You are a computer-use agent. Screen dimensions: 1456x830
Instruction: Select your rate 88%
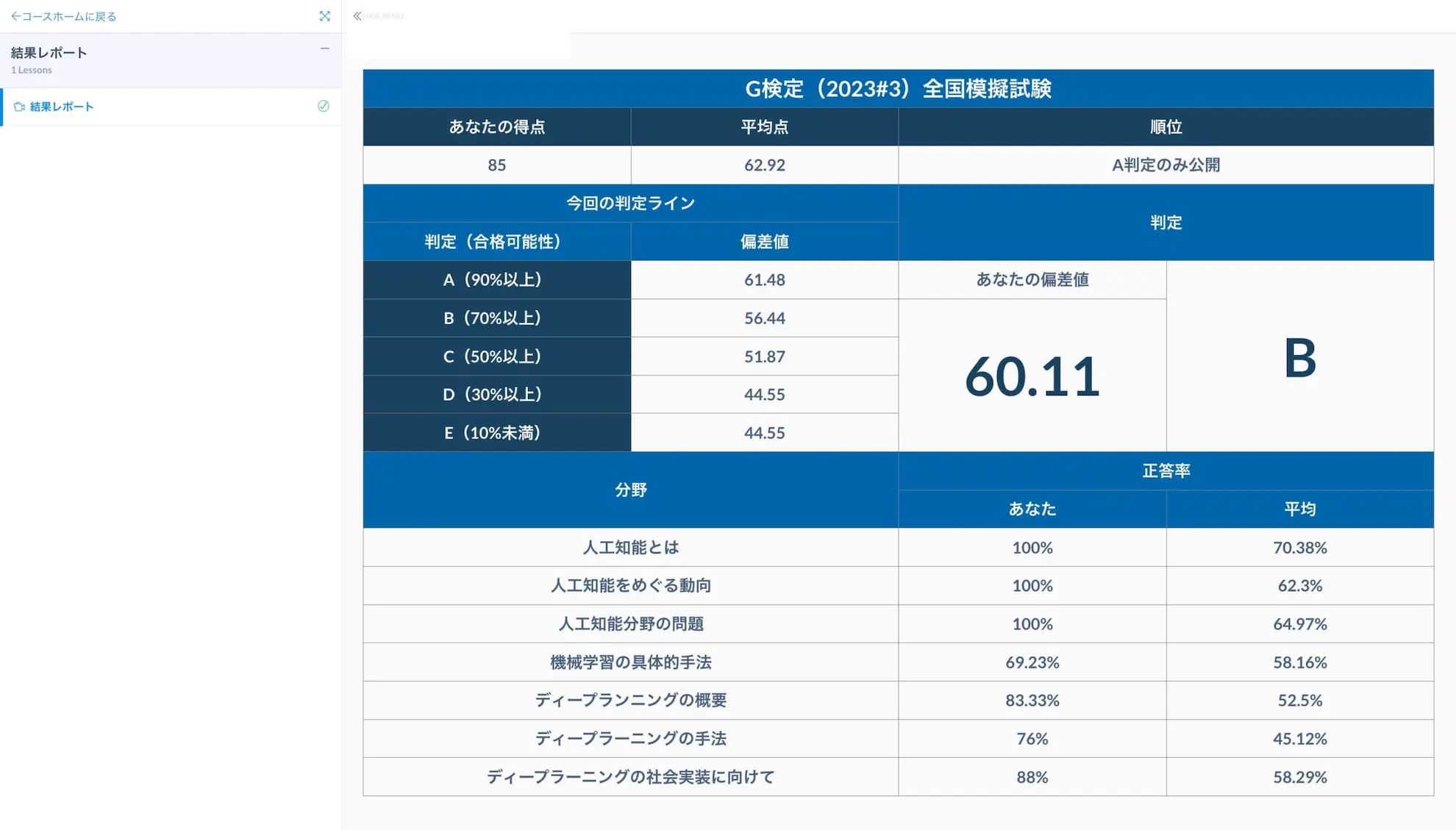pyautogui.click(x=1032, y=776)
